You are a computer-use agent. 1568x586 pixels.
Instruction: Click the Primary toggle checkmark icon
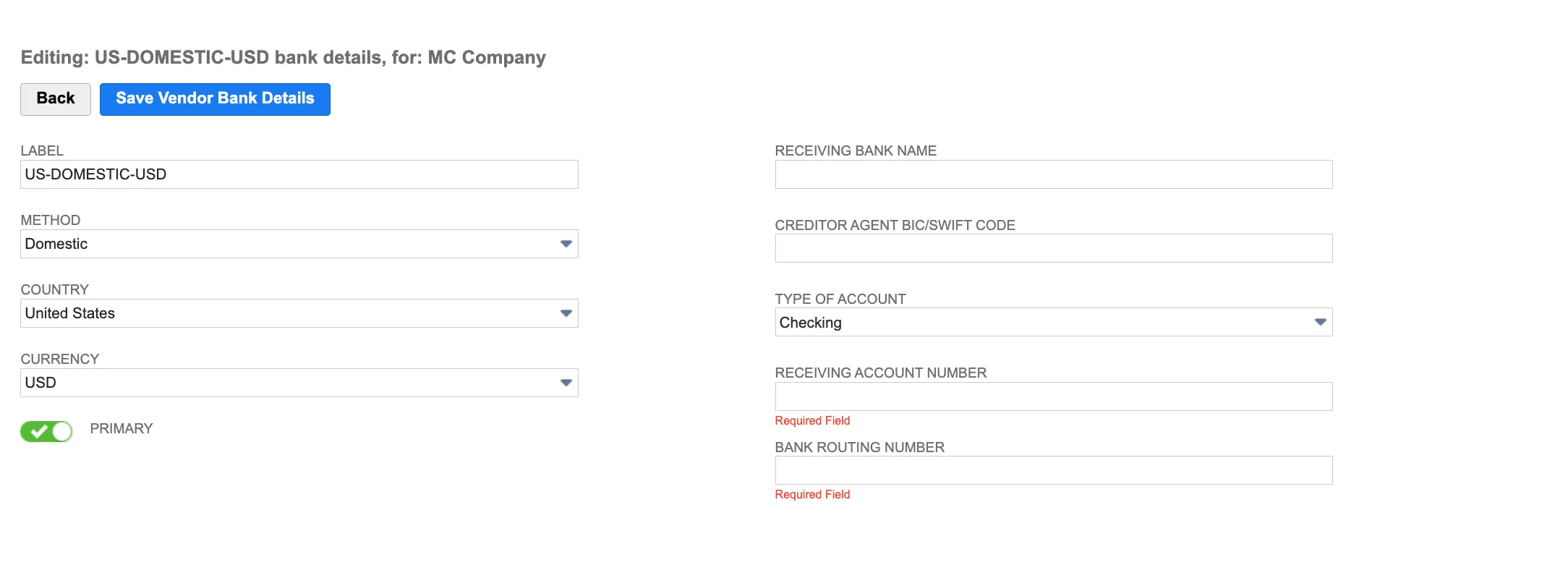(x=39, y=431)
